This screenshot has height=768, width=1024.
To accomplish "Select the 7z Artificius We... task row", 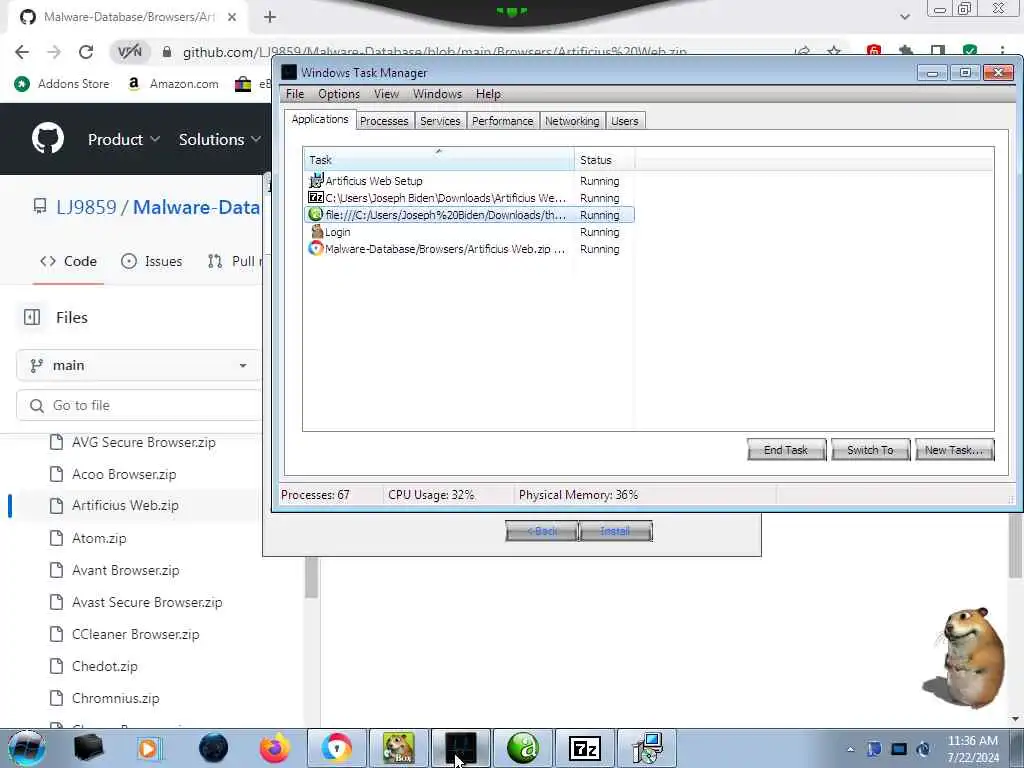I will click(468, 198).
